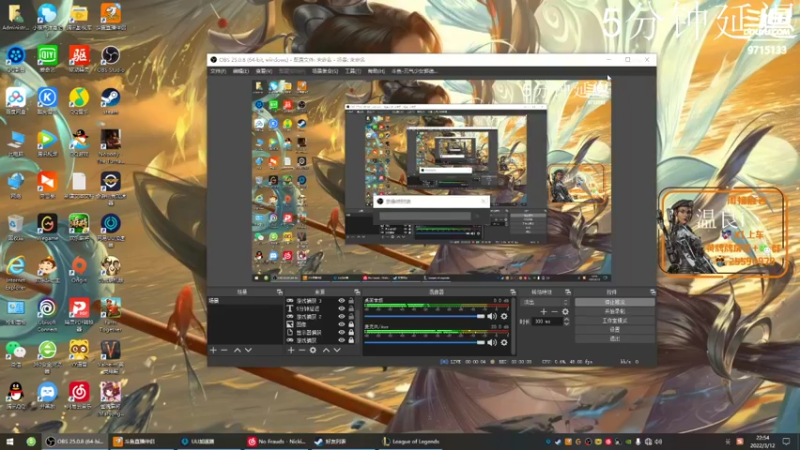Click the 退出 exit button in Controls

[615, 339]
